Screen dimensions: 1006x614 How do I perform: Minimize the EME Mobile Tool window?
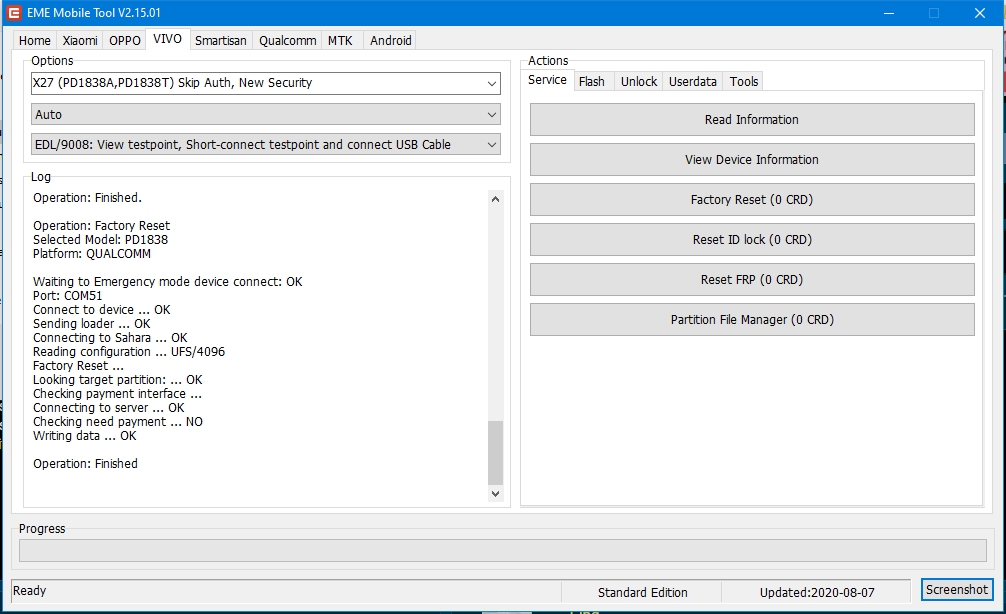pyautogui.click(x=889, y=13)
